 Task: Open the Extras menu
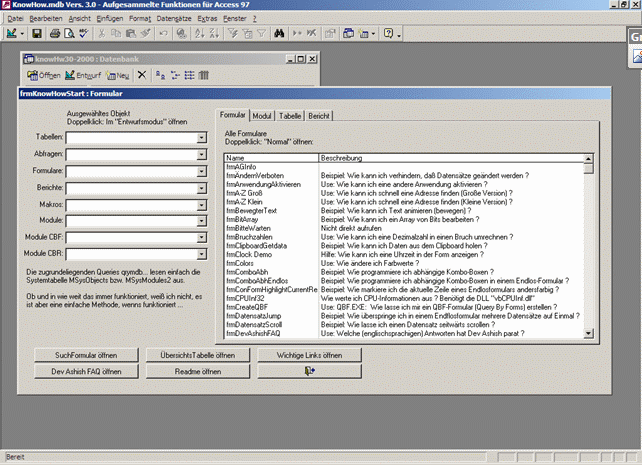(x=207, y=18)
